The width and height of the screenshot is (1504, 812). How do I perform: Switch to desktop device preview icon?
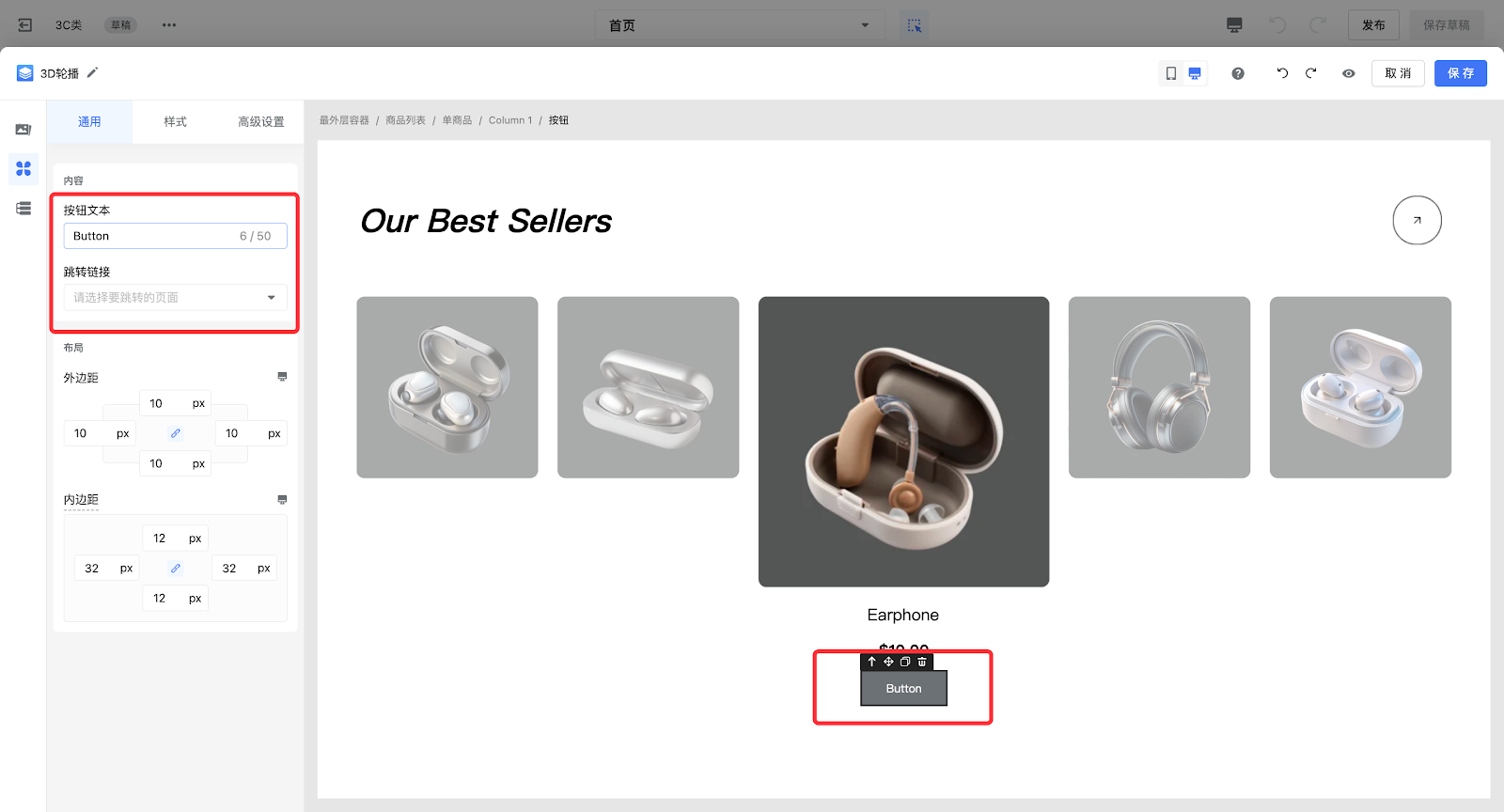tap(1195, 73)
